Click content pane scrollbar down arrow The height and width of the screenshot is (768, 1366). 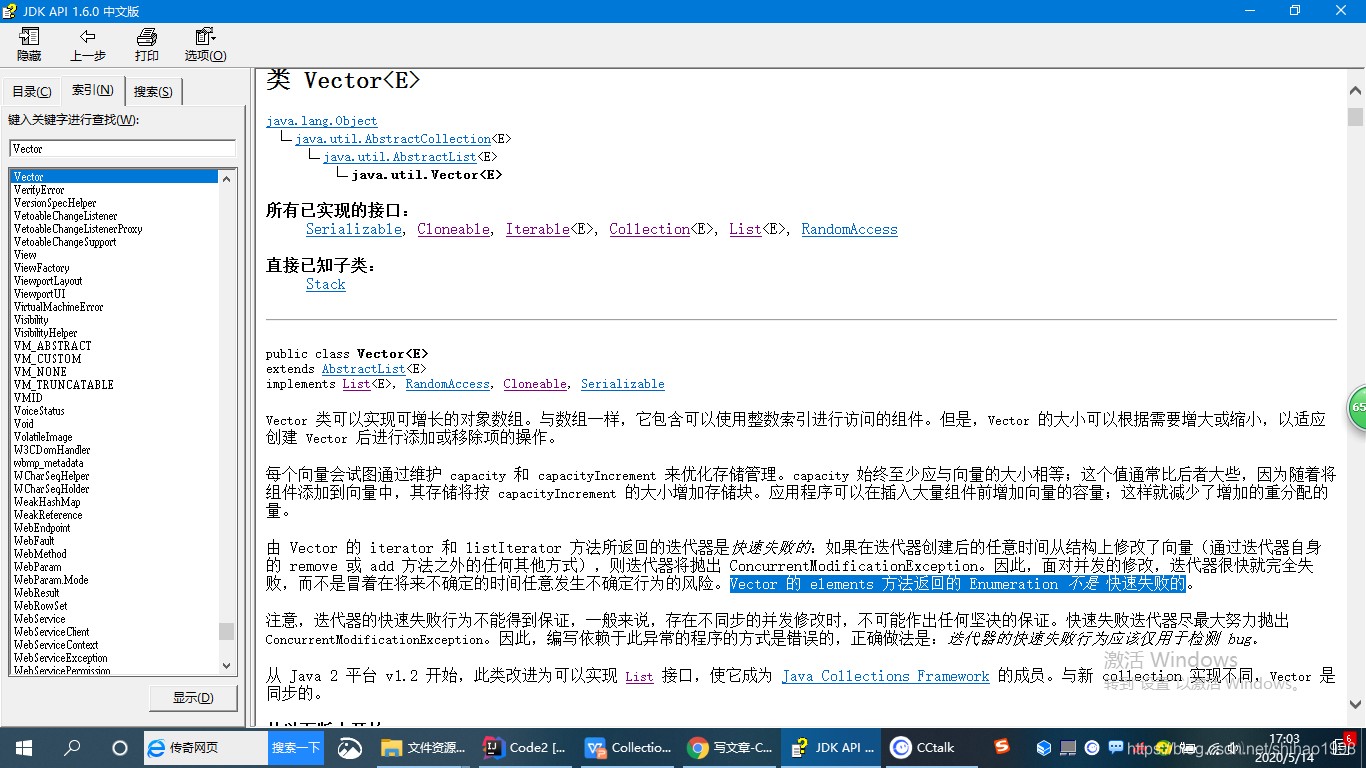[x=1355, y=705]
